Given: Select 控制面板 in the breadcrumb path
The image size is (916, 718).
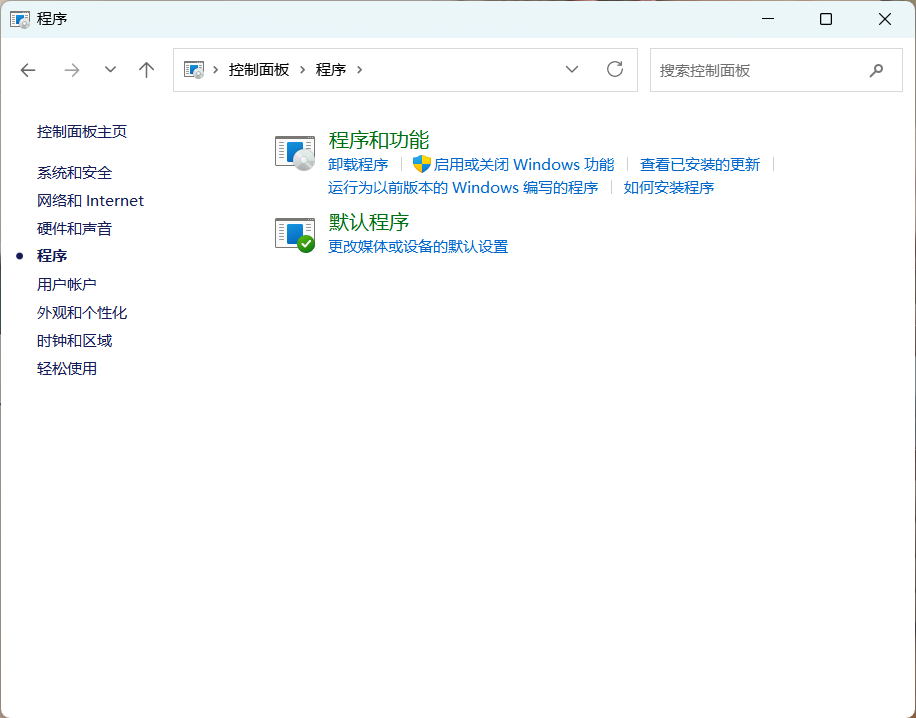Looking at the screenshot, I should pyautogui.click(x=259, y=70).
